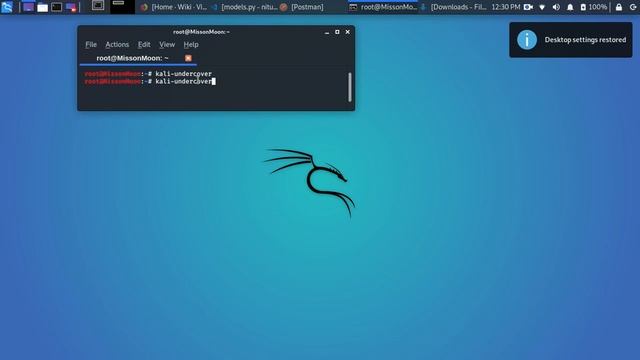Click the Desktop settings restored notification
Viewport: 640px width, 360px height.
coord(571,40)
